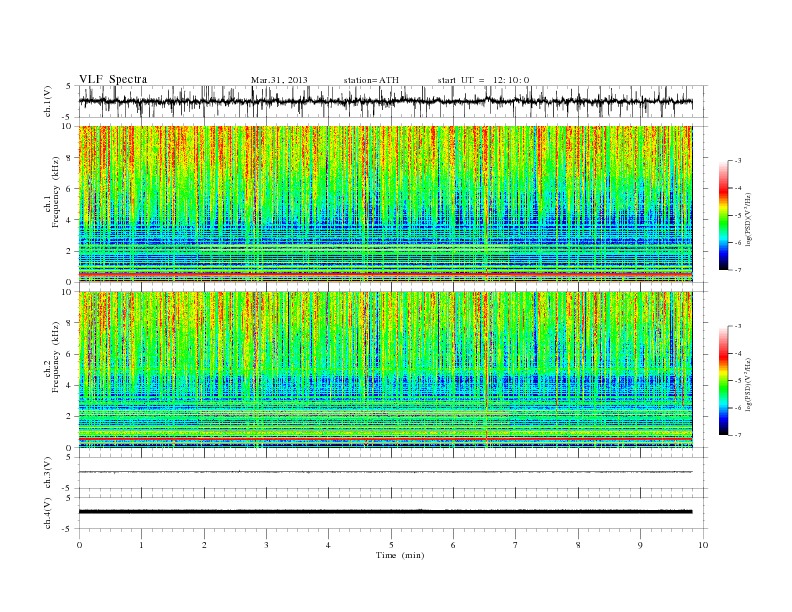The width and height of the screenshot is (792, 612).
Task: Click the "8" kHz tick of ch.1 spectrogram
Action: 70,158
